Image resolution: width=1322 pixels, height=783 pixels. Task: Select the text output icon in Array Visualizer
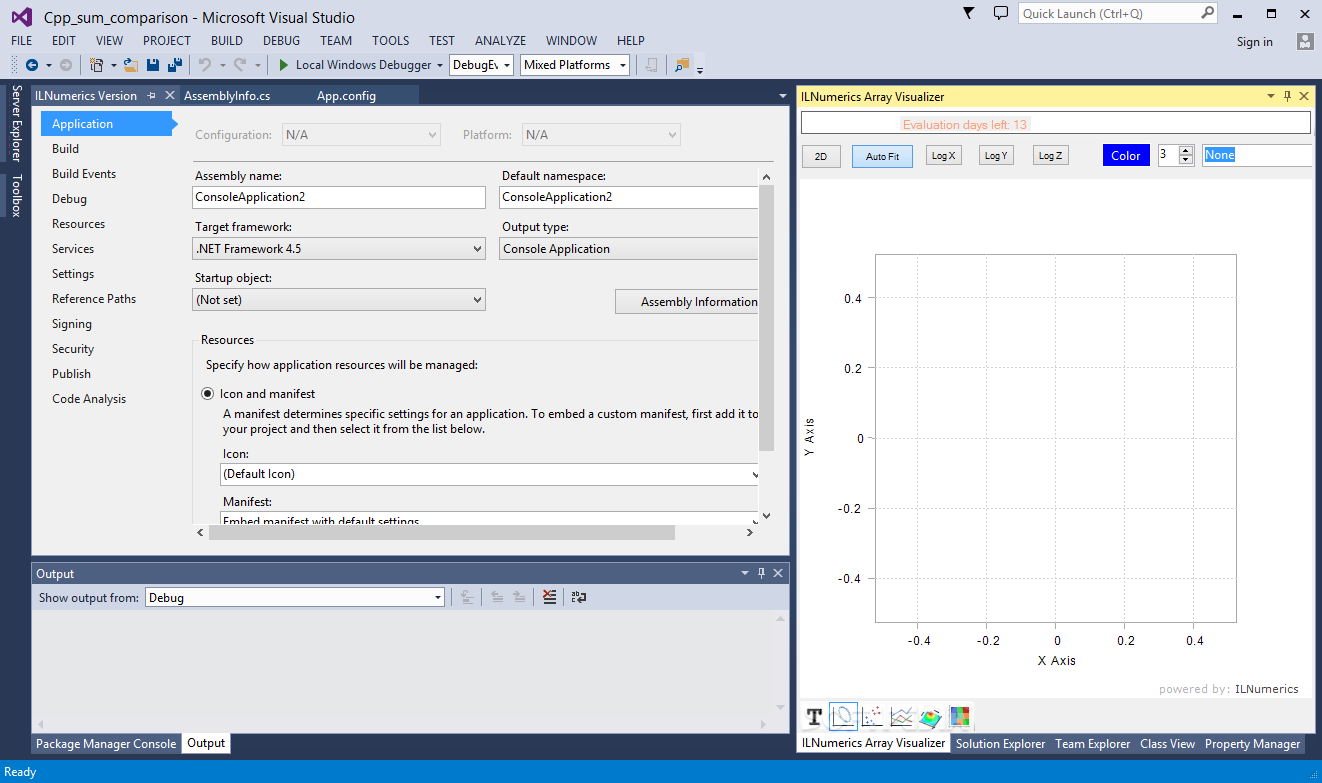coord(814,716)
